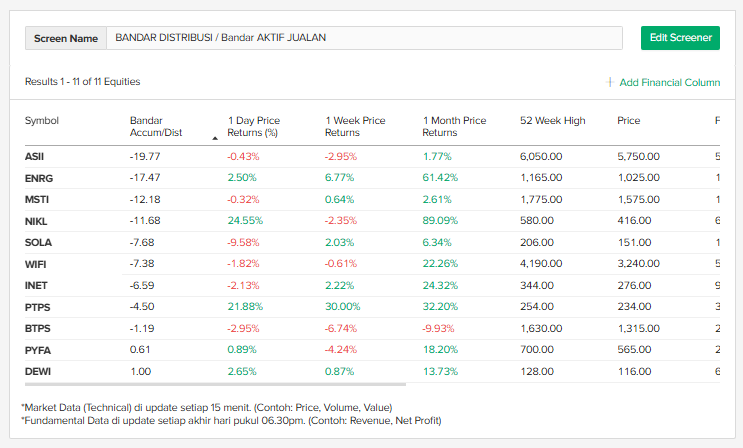Click the Add Financial Column link
The image size is (743, 448).
[x=669, y=82]
